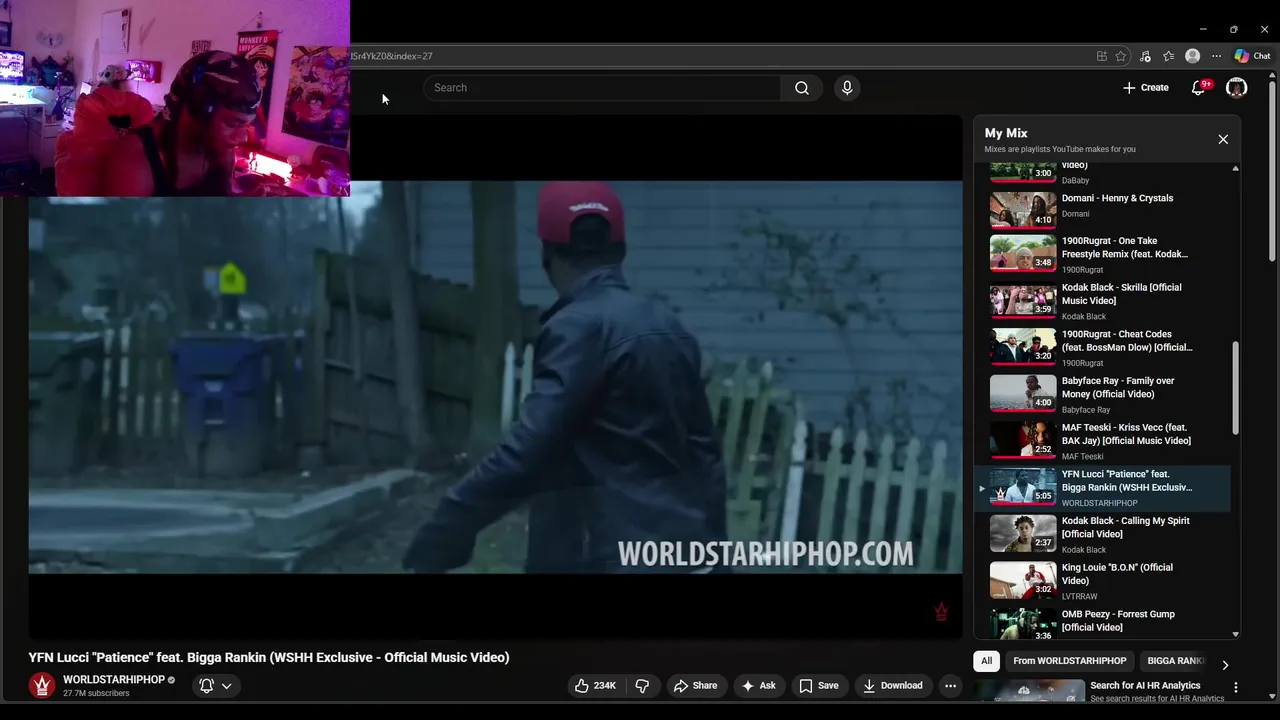
Task: Play 1900Rugrat - Cheat Codes video
Action: pyautogui.click(x=1102, y=348)
